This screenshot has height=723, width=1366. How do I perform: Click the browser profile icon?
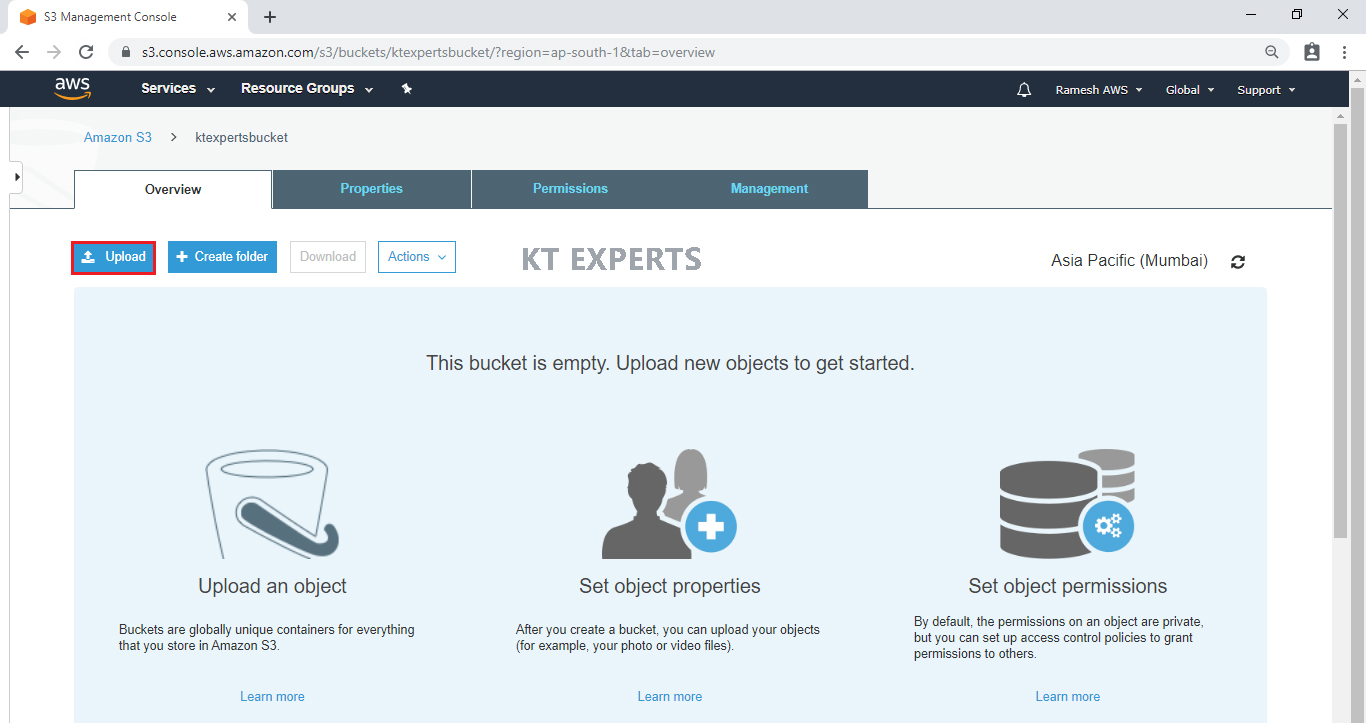pyautogui.click(x=1312, y=52)
